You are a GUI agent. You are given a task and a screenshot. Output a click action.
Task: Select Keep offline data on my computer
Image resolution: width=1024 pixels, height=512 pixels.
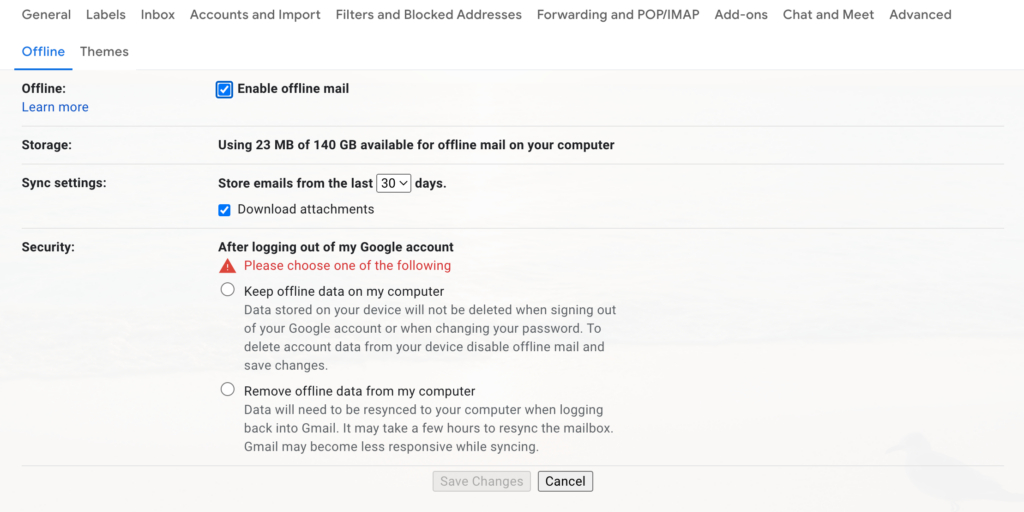tap(227, 289)
